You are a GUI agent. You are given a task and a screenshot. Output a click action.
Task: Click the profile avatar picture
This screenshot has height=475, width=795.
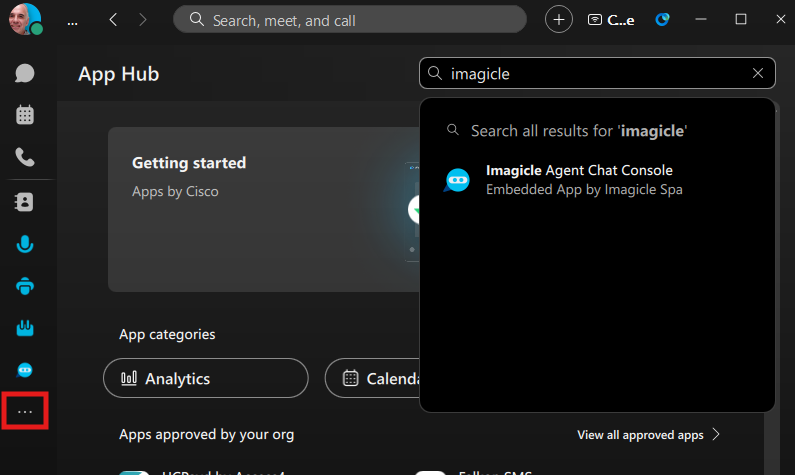(x=24, y=19)
